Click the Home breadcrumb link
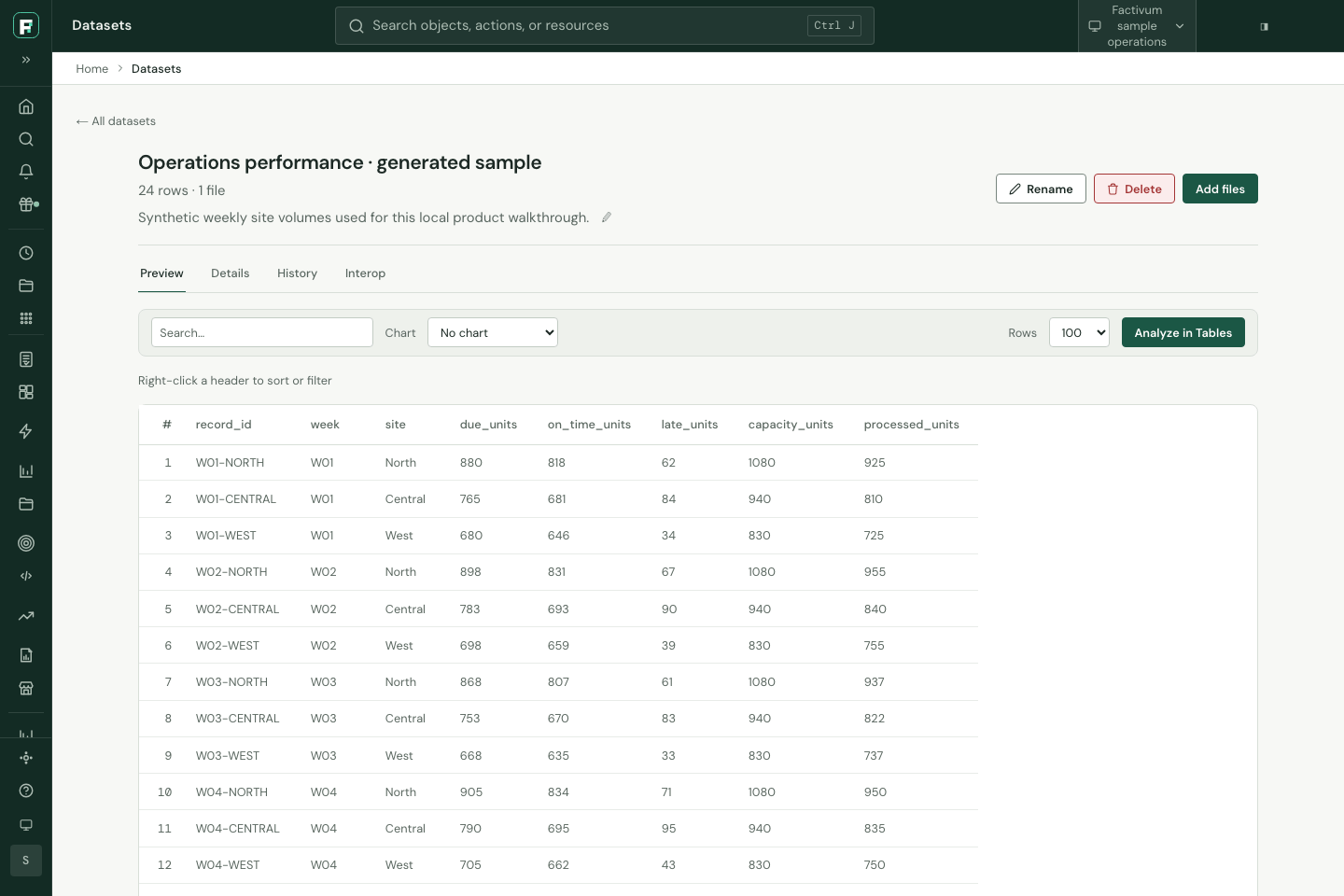Viewport: 1344px width, 896px height. [x=92, y=69]
